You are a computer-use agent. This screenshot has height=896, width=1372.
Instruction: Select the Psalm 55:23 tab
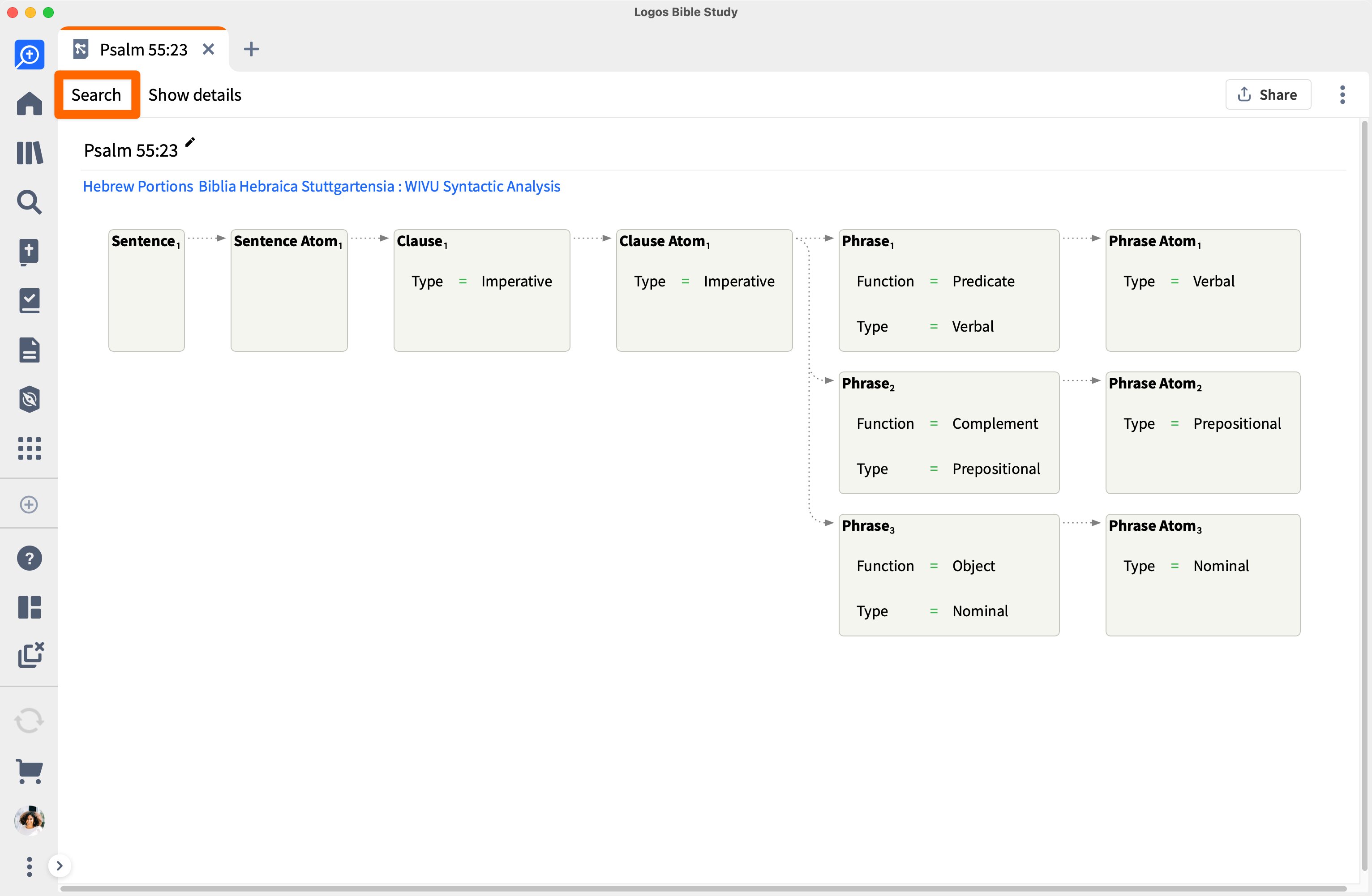click(x=144, y=50)
